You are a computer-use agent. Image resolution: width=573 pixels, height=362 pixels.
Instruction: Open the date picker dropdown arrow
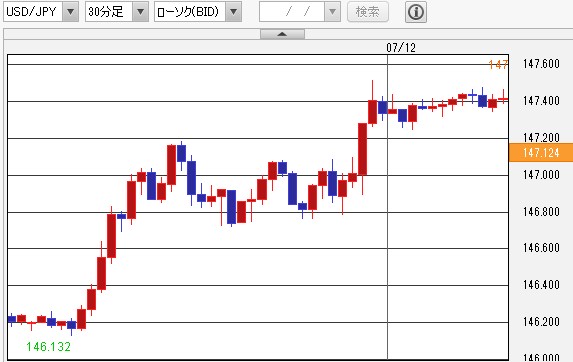click(x=333, y=12)
